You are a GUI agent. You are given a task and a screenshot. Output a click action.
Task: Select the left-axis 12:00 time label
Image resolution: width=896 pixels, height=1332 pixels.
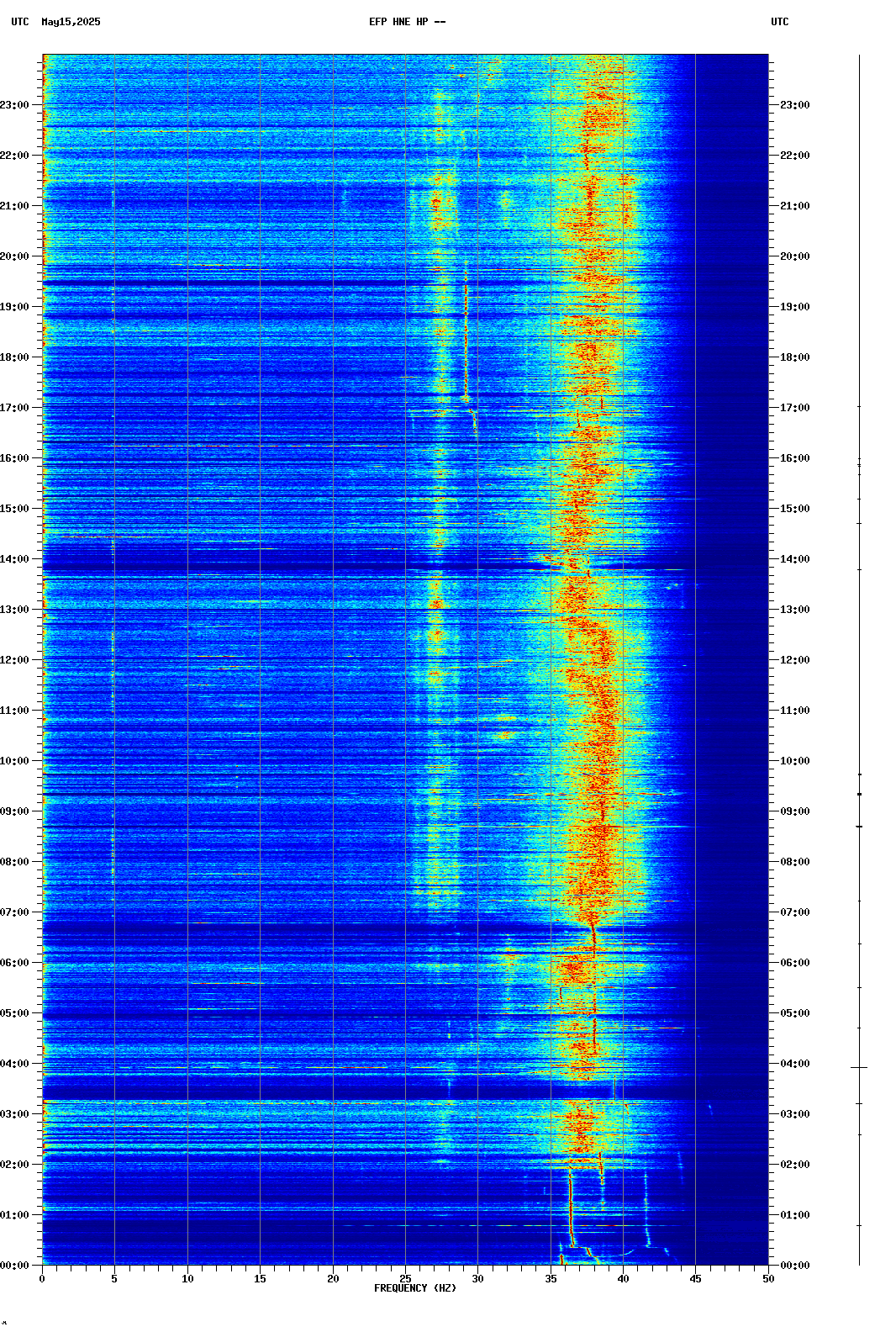[x=15, y=660]
